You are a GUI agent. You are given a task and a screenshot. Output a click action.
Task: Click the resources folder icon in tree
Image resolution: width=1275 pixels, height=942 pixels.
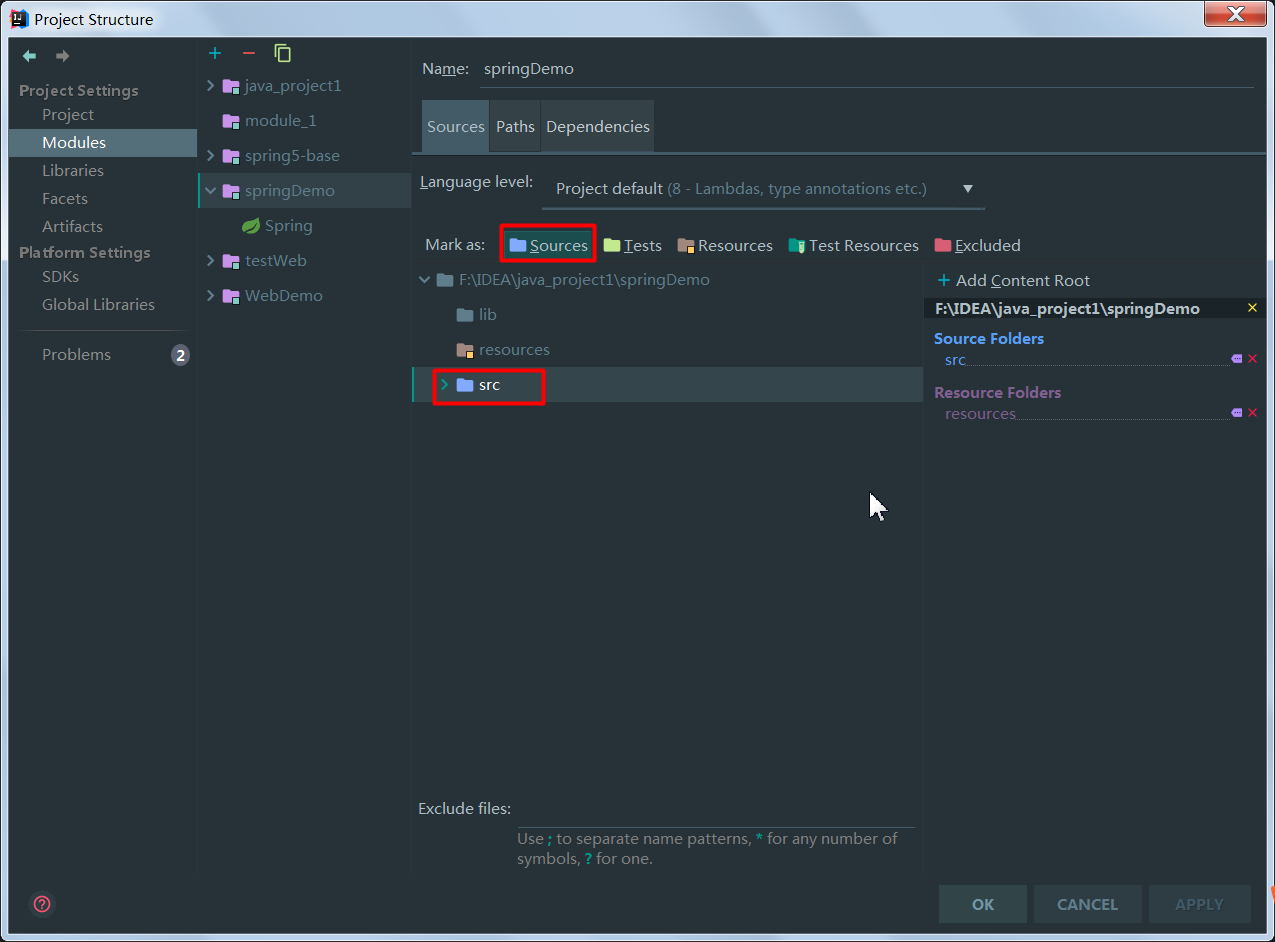click(465, 350)
